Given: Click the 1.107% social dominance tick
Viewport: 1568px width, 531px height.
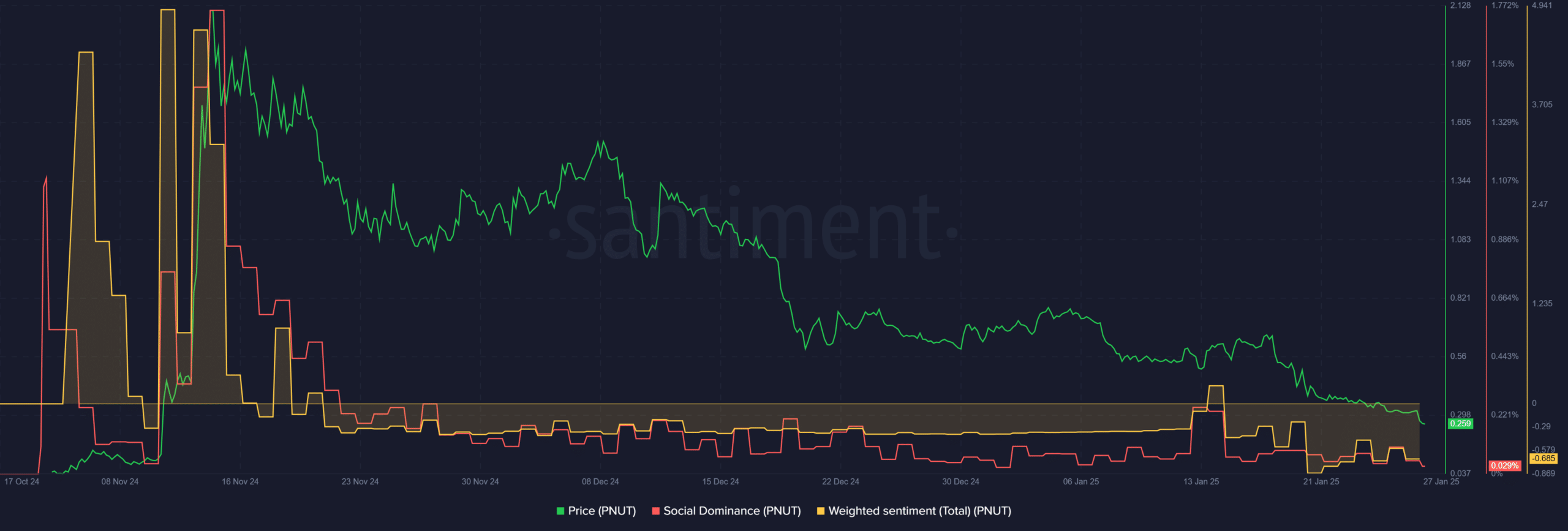Looking at the screenshot, I should click(1505, 181).
